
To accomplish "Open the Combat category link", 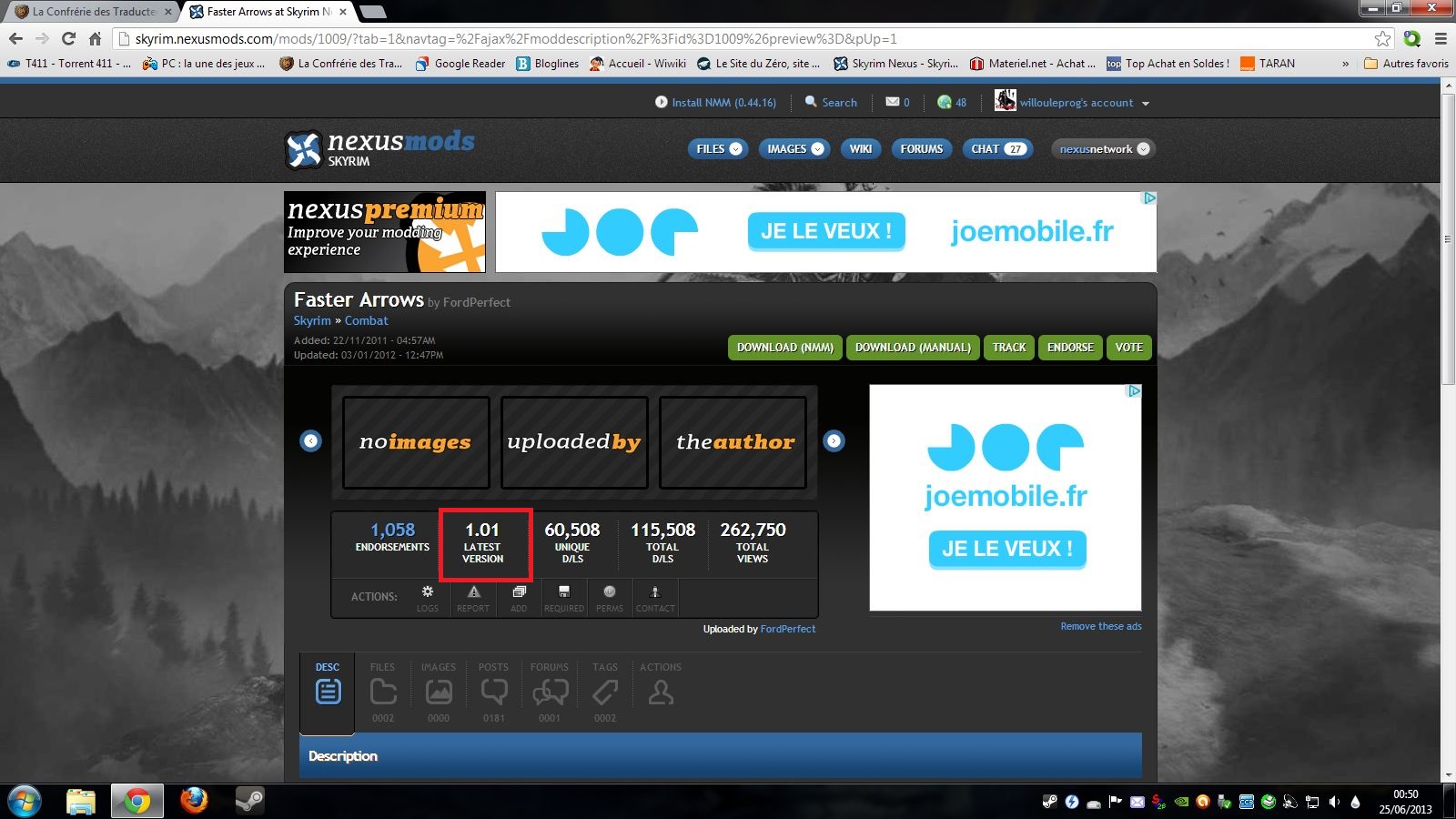I will point(366,320).
